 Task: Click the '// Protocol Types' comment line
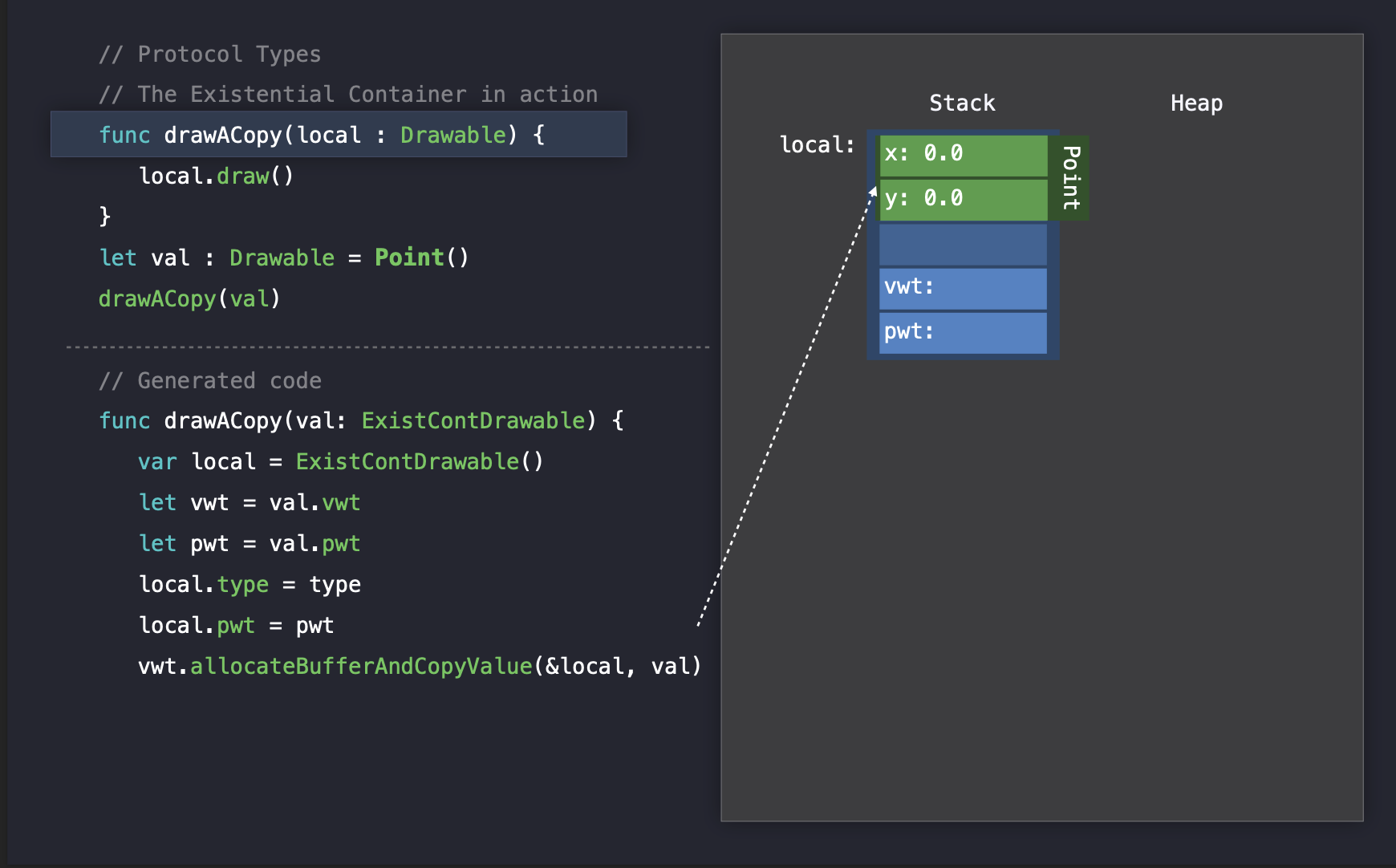[209, 55]
